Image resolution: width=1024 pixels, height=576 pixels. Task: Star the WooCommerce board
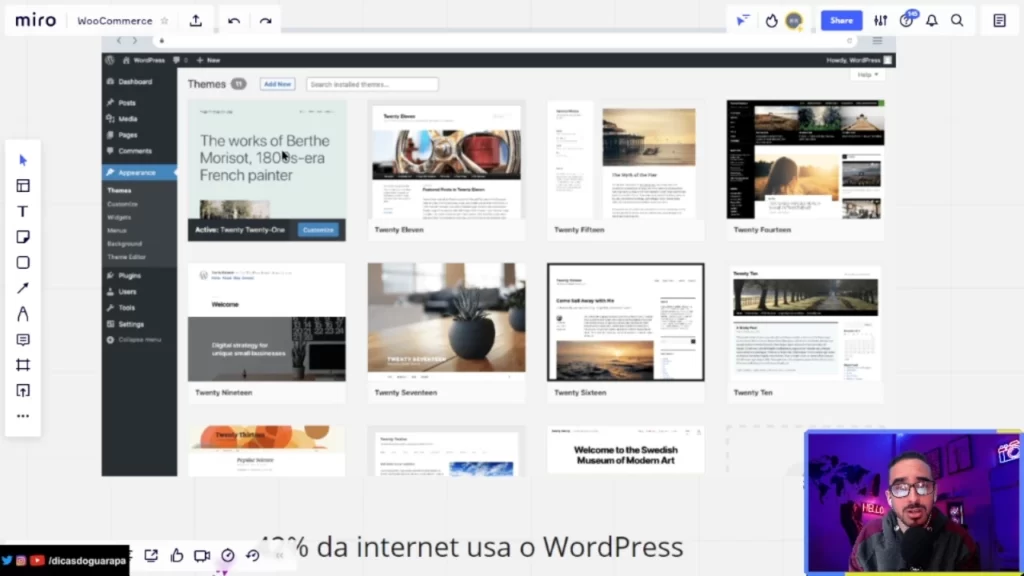click(x=165, y=21)
